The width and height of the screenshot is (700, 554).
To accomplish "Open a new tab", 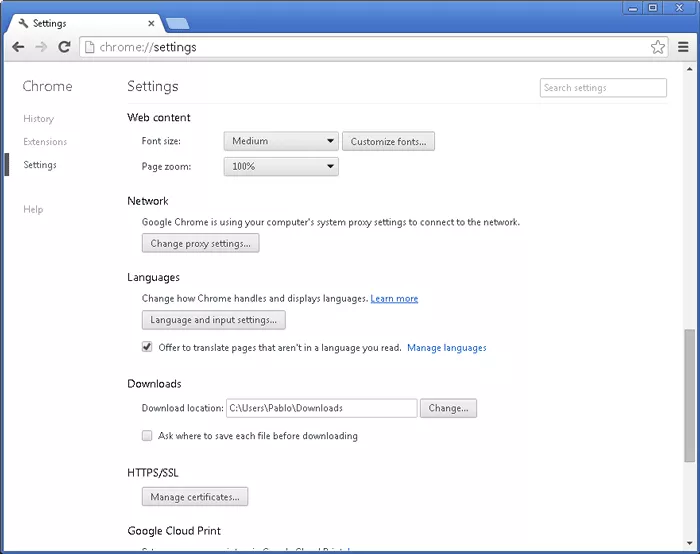I will click(177, 24).
